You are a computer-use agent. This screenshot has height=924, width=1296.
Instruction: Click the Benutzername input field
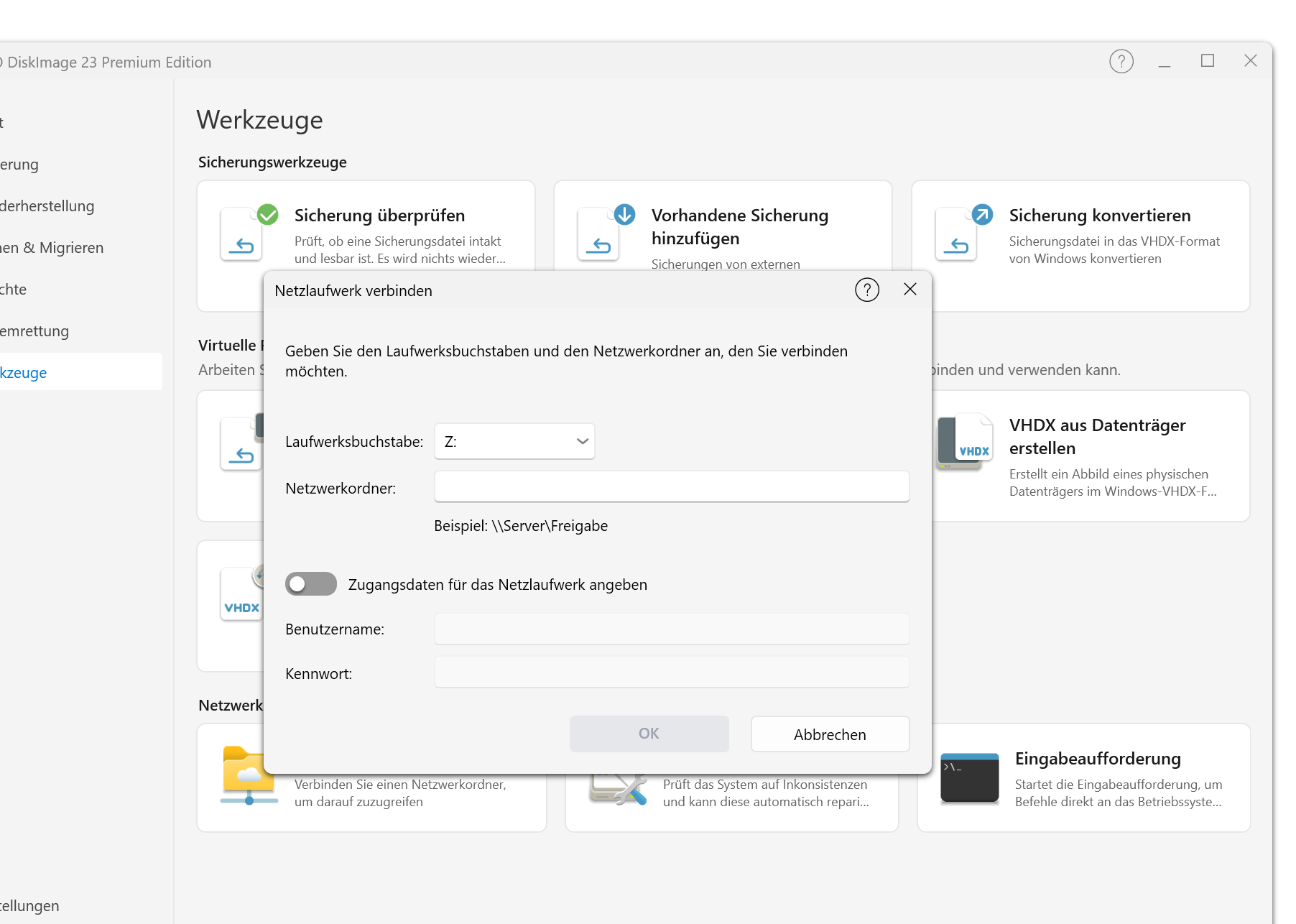point(672,629)
